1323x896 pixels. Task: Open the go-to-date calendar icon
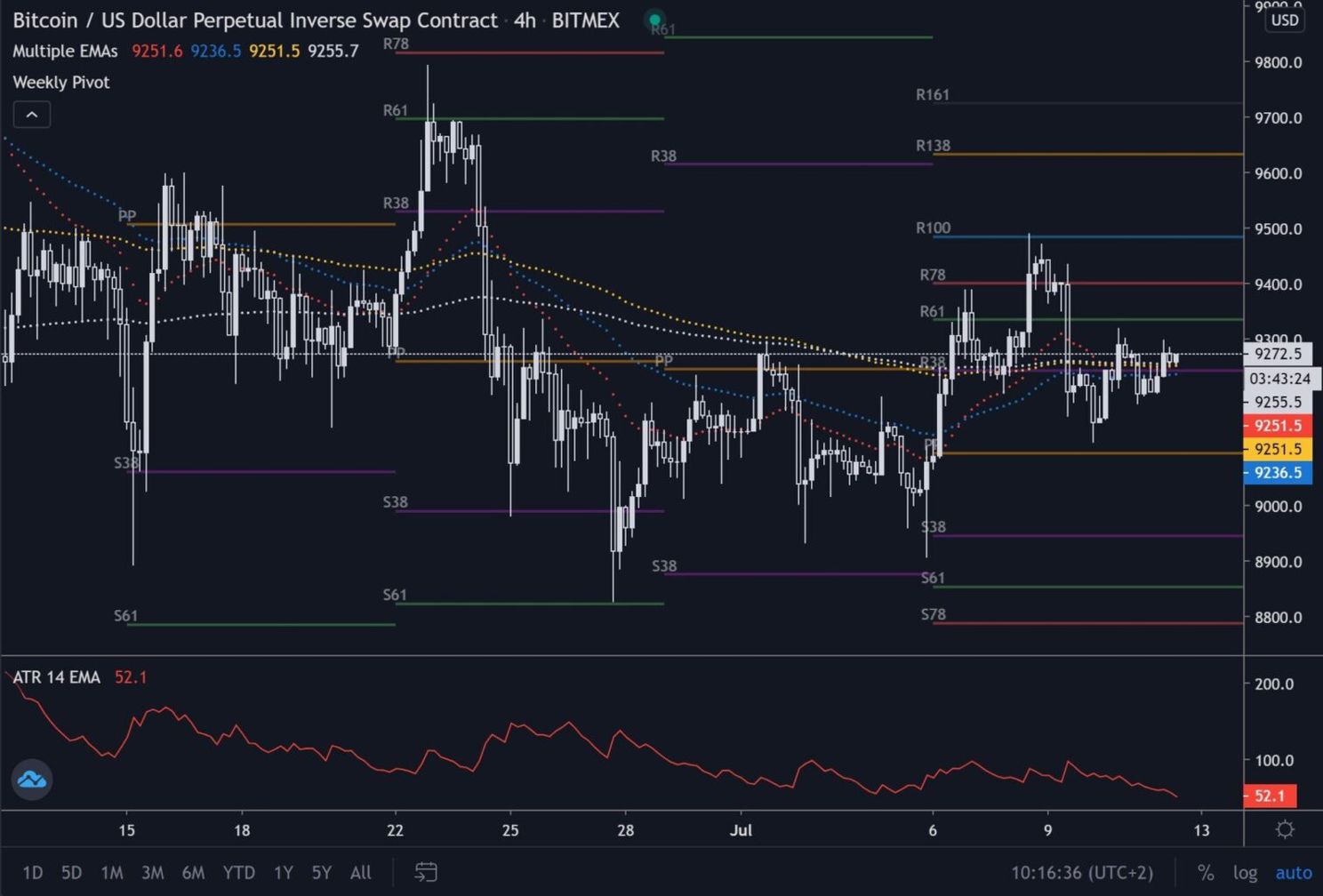[426, 872]
